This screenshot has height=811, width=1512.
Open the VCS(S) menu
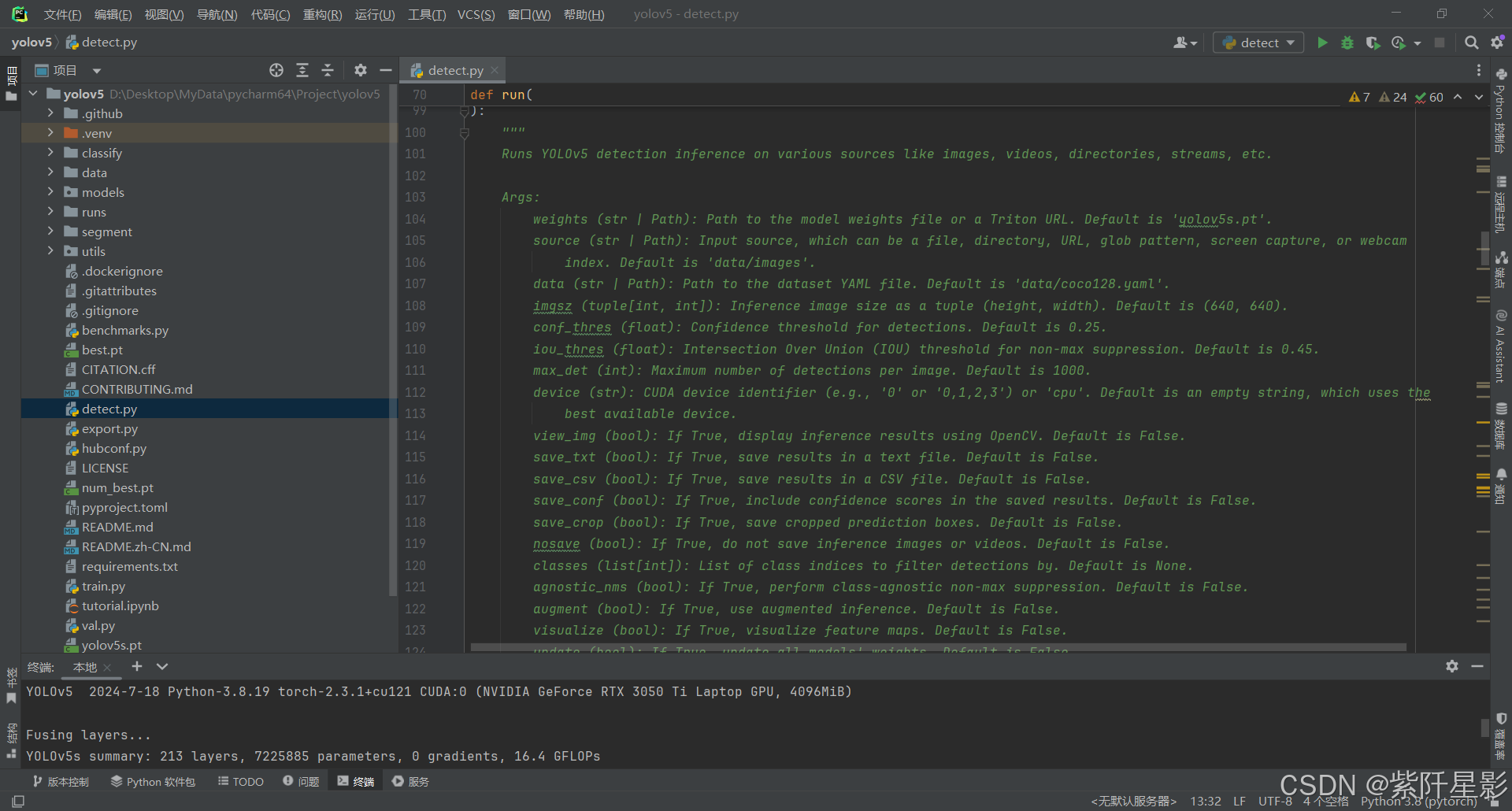tap(476, 14)
